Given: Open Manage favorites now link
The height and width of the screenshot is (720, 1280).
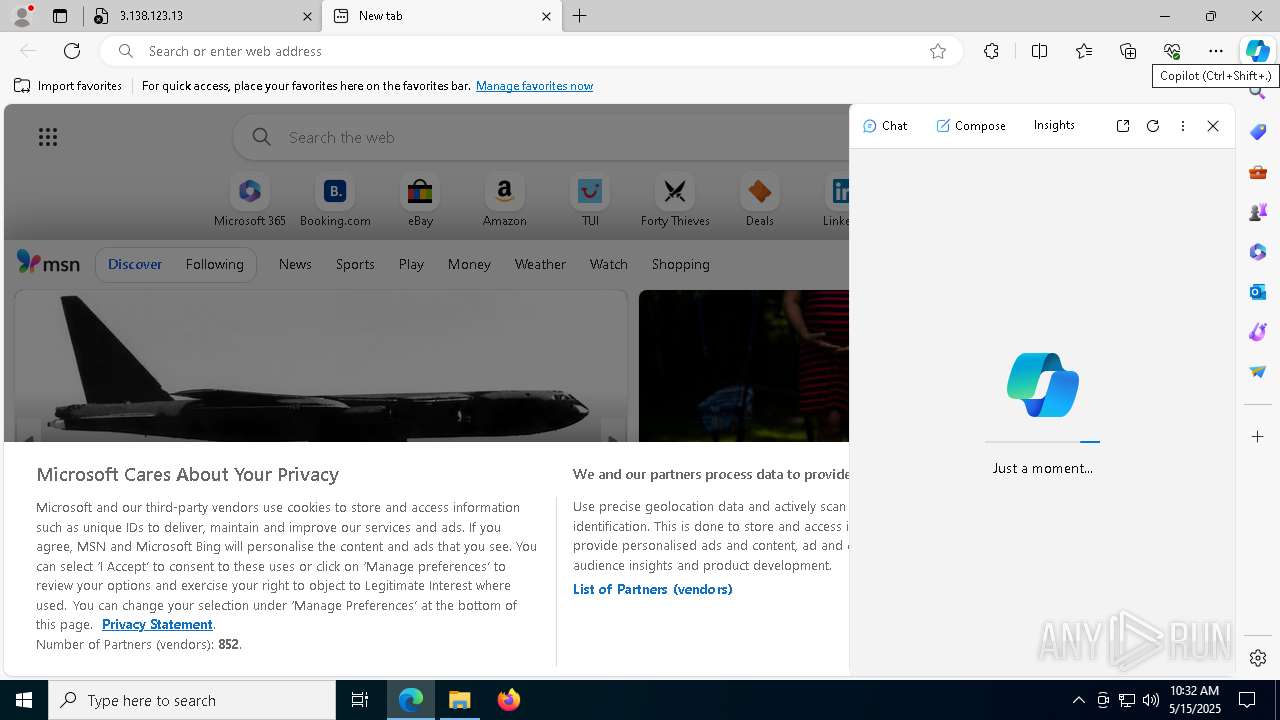Looking at the screenshot, I should tap(534, 86).
